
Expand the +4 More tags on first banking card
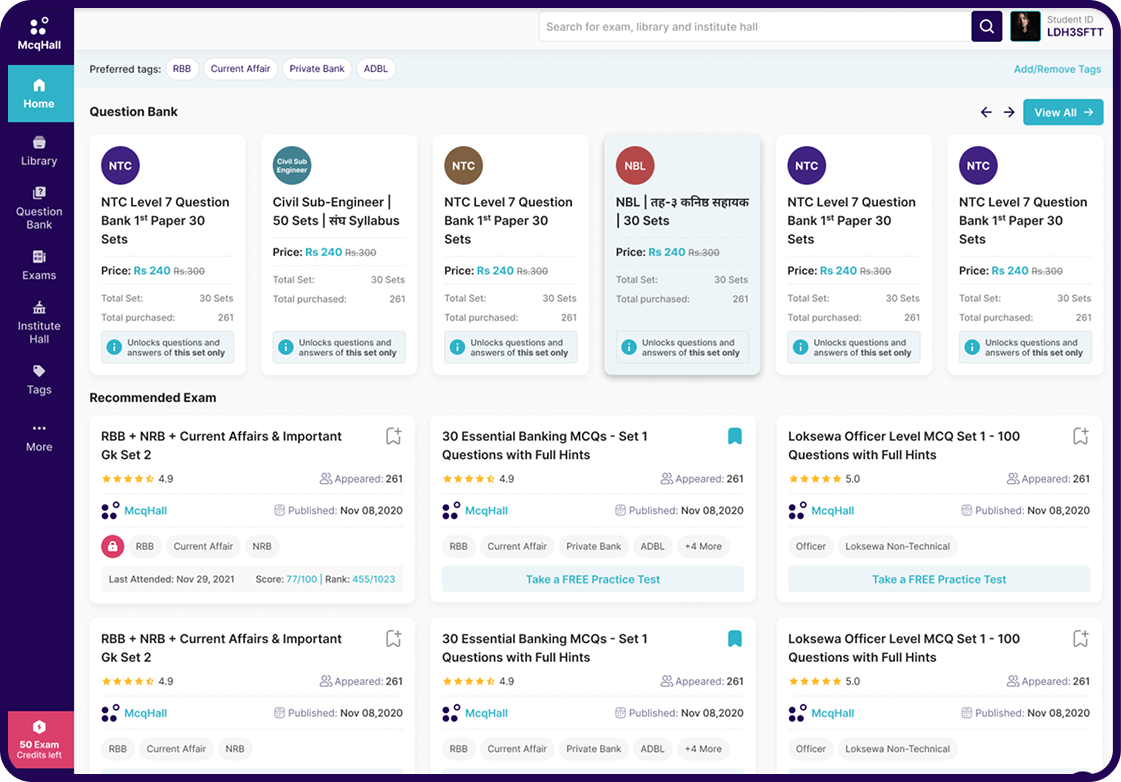702,547
